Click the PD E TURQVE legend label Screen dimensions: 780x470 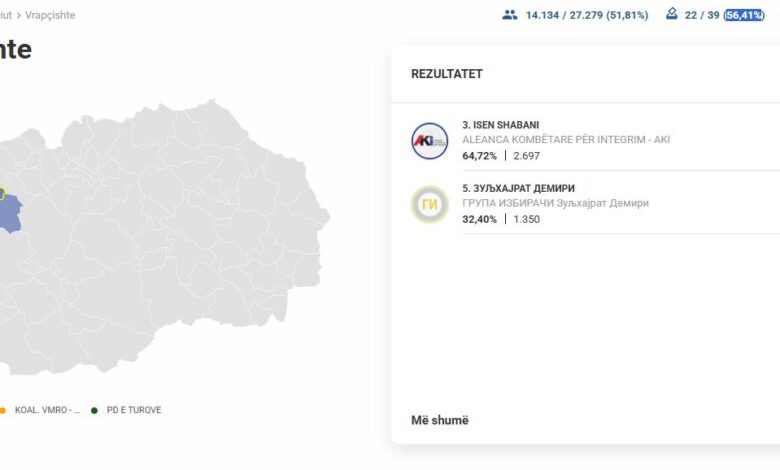tap(134, 410)
